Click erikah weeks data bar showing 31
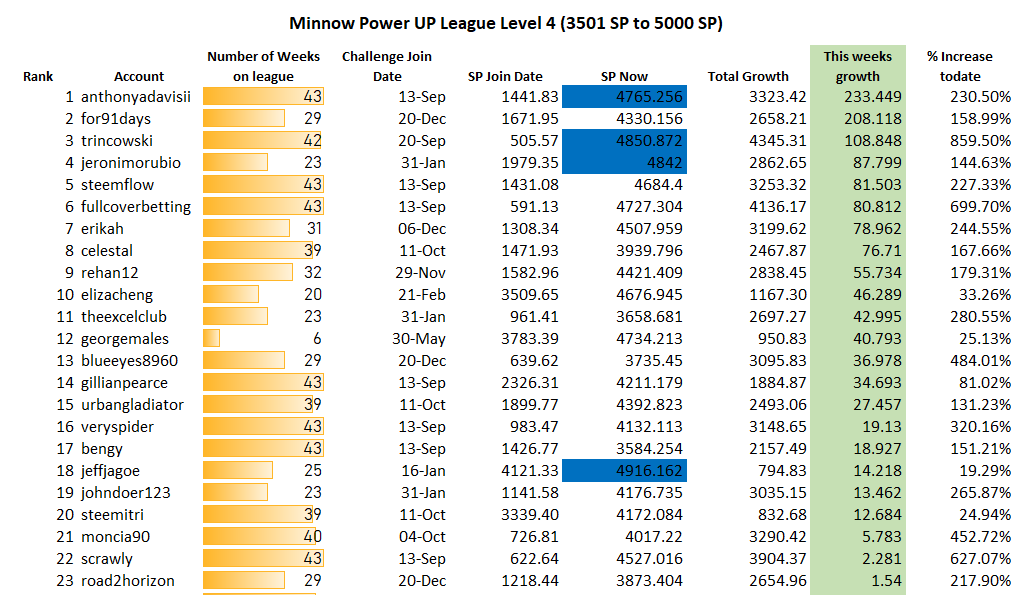The height and width of the screenshot is (595, 1015). 246,229
